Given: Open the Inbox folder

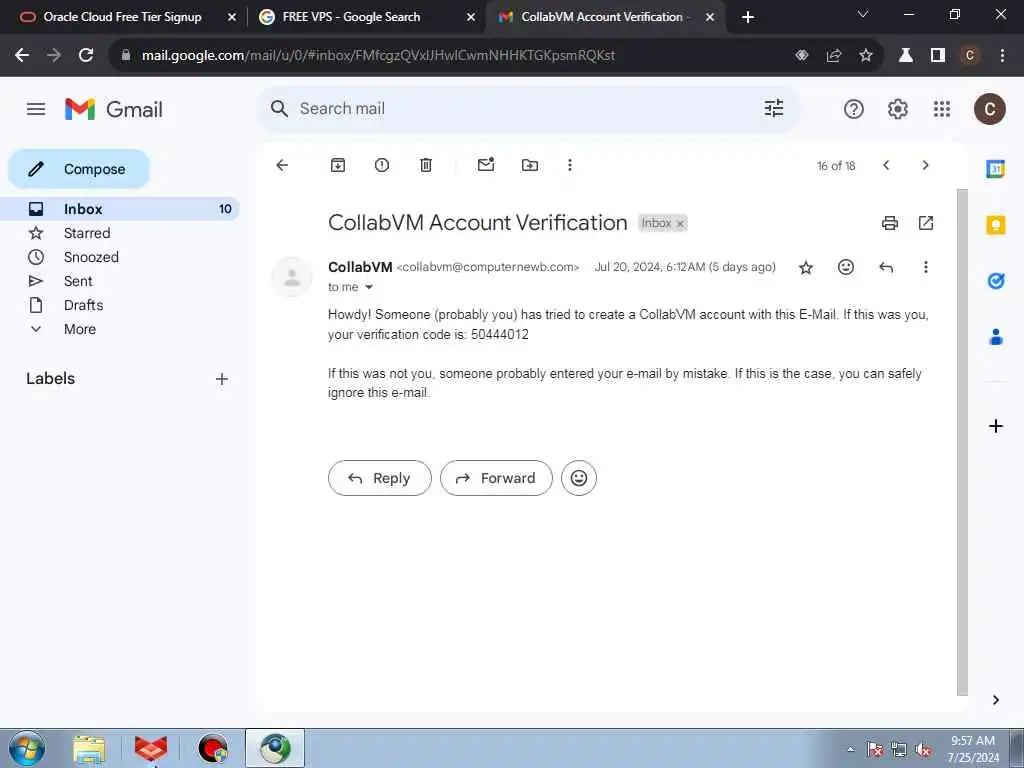Looking at the screenshot, I should point(120,209).
